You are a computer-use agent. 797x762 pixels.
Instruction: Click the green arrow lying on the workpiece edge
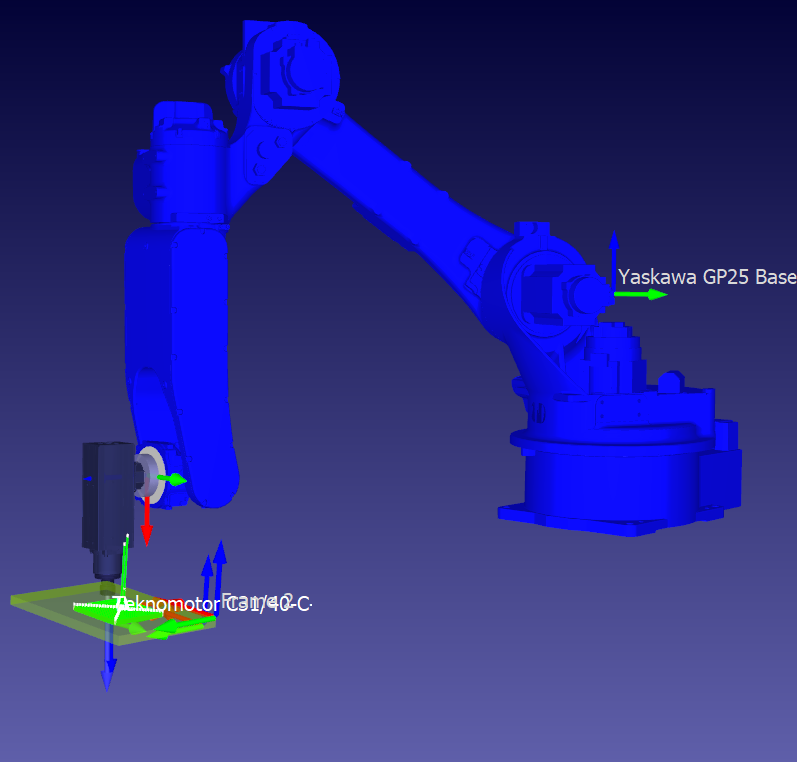click(x=190, y=627)
